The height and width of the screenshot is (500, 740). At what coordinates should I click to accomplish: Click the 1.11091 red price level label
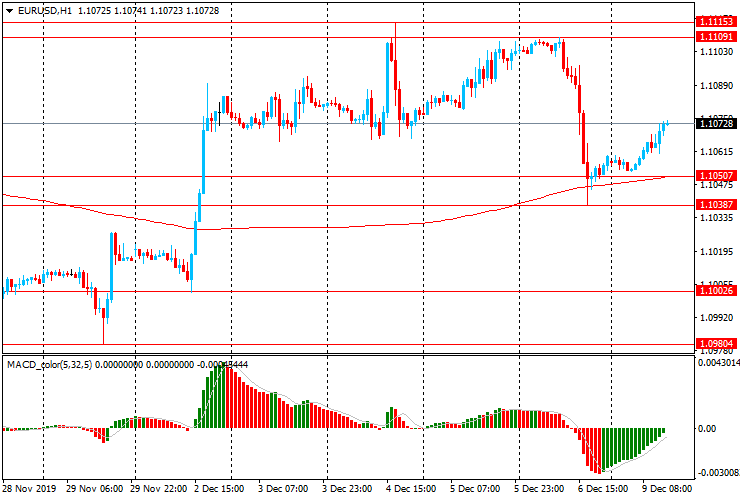click(x=716, y=37)
